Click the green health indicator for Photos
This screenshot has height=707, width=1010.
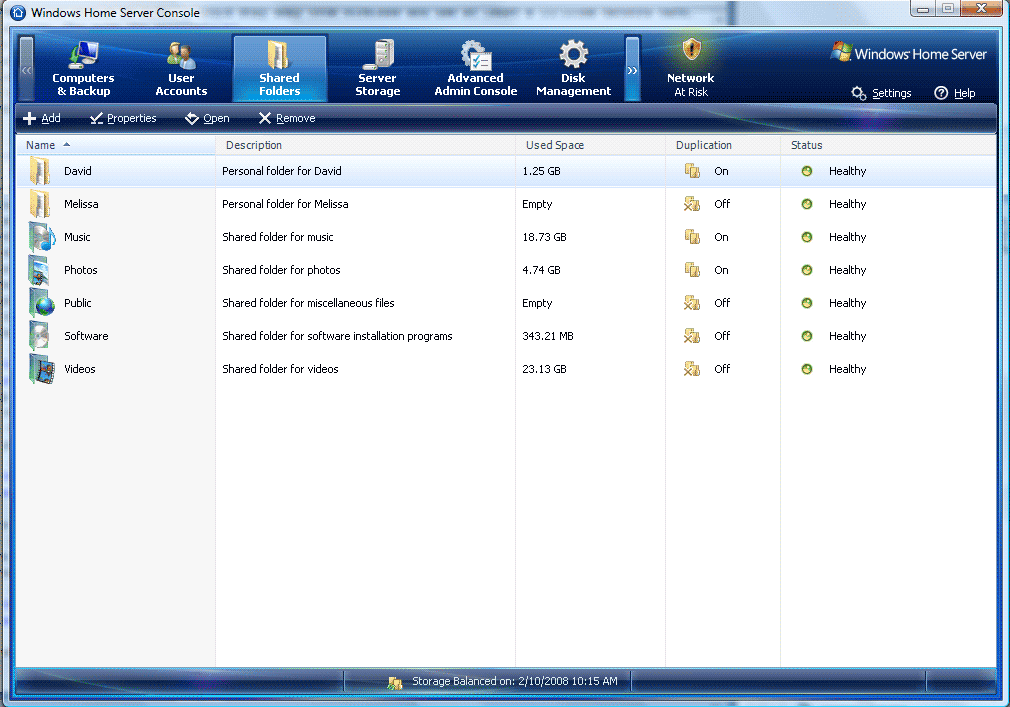click(806, 270)
